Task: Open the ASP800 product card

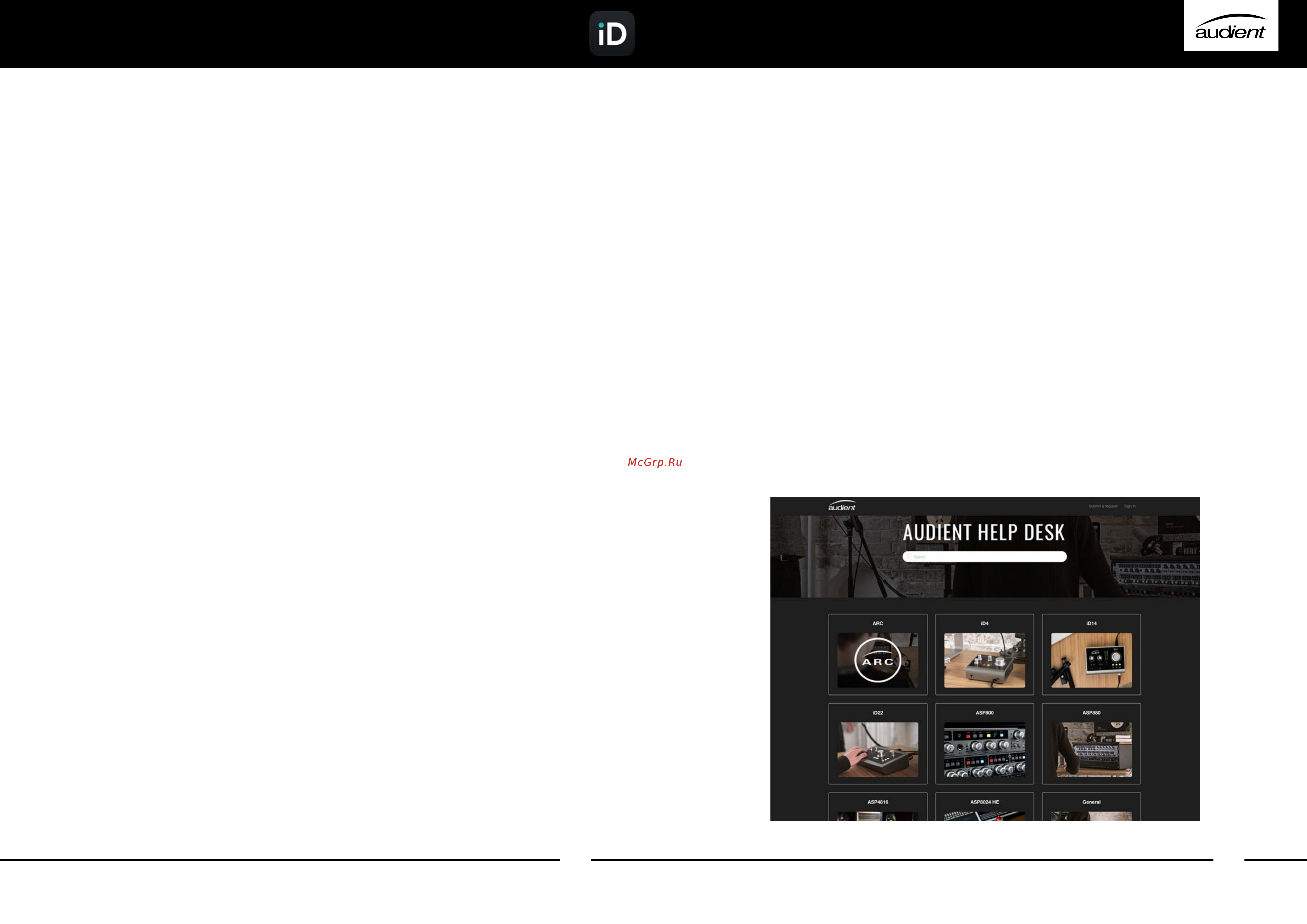Action: [985, 744]
